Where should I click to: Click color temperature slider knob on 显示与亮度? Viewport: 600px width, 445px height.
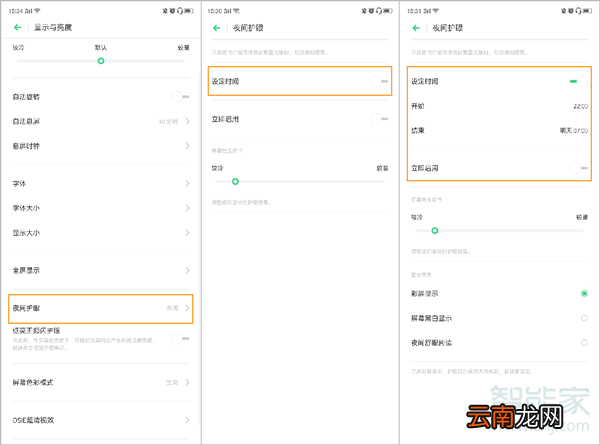pyautogui.click(x=101, y=61)
